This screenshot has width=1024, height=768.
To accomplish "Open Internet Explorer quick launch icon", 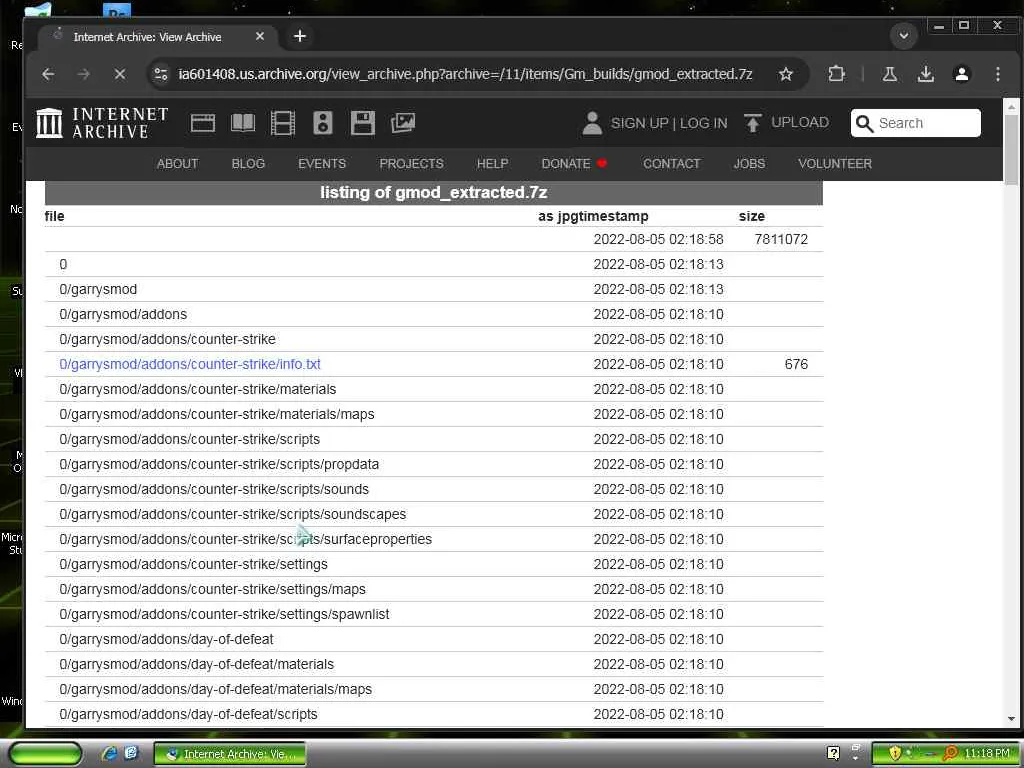I will [109, 754].
